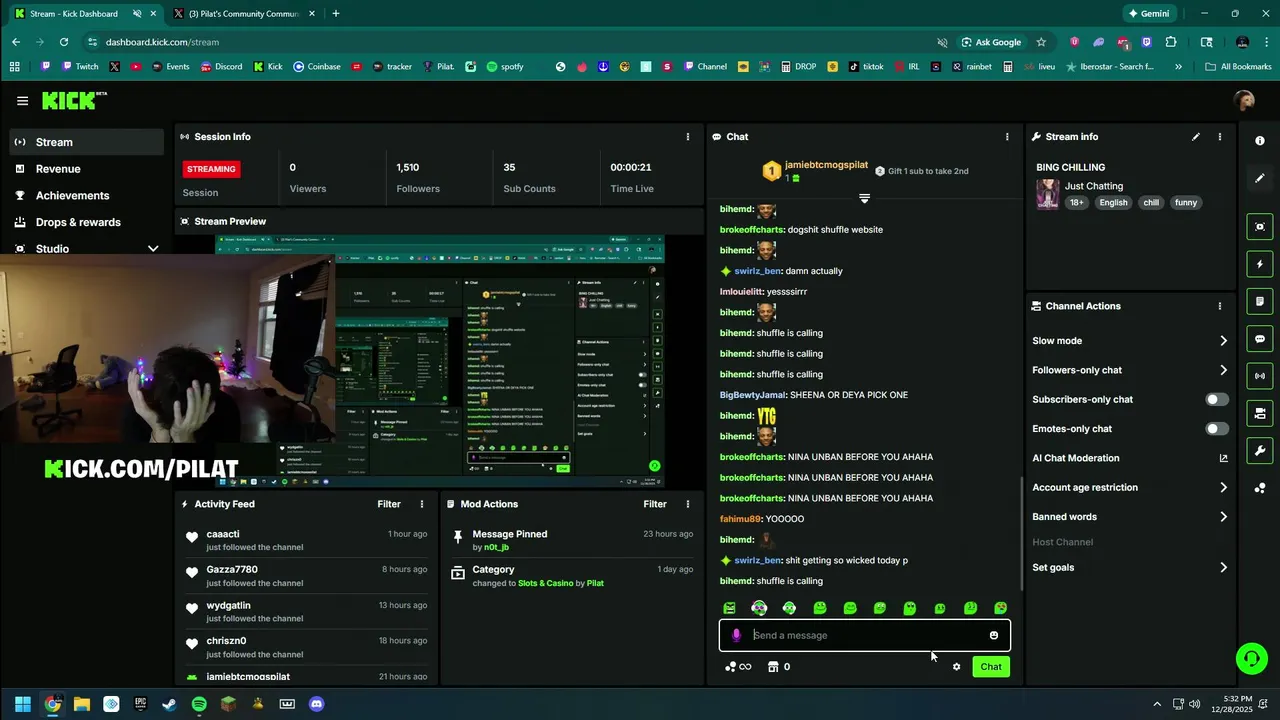Open Mod Actions three-dot menu

(x=687, y=504)
